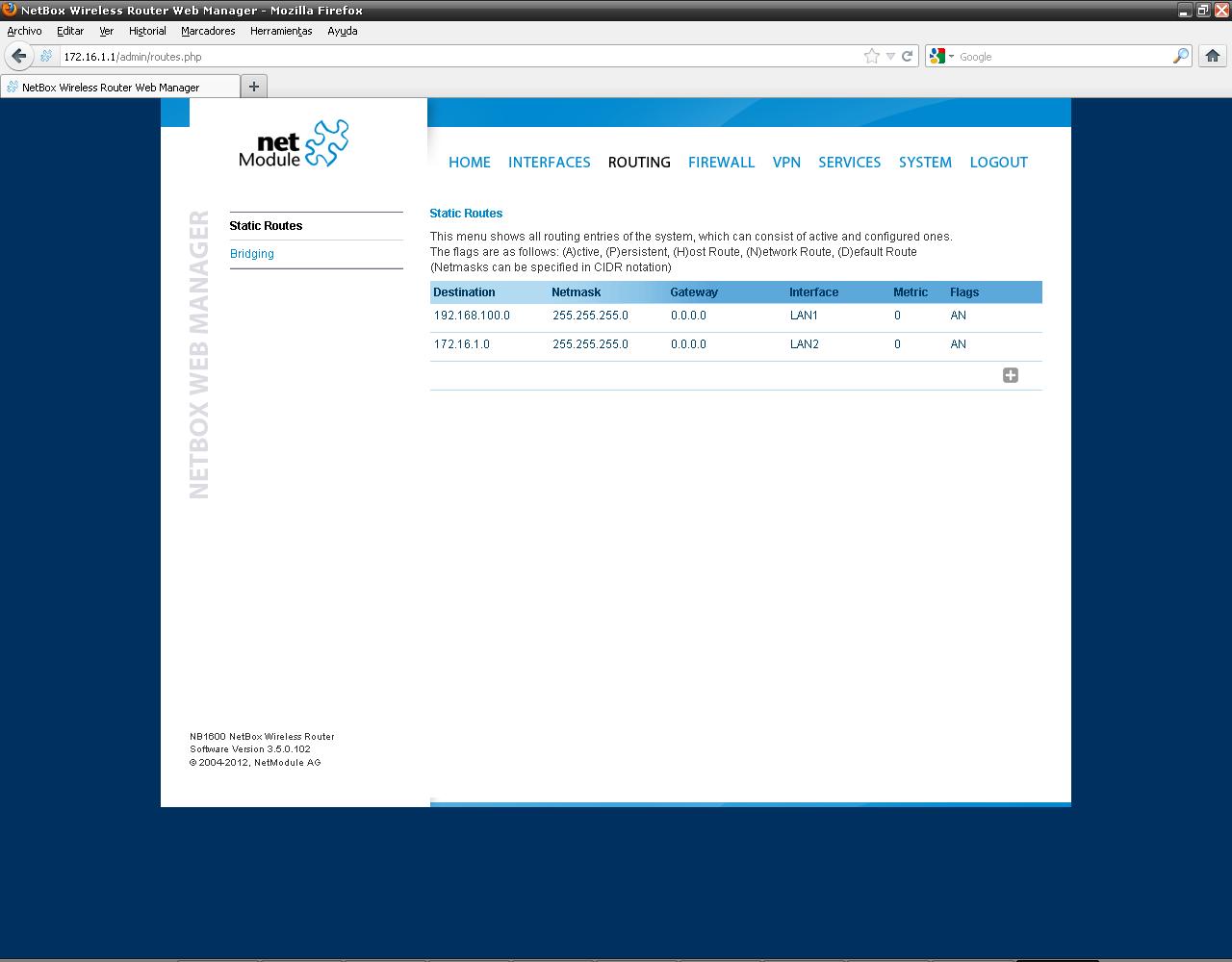Click the Static Routes page heading
Viewport: 1232px width, 962px height.
[466, 214]
